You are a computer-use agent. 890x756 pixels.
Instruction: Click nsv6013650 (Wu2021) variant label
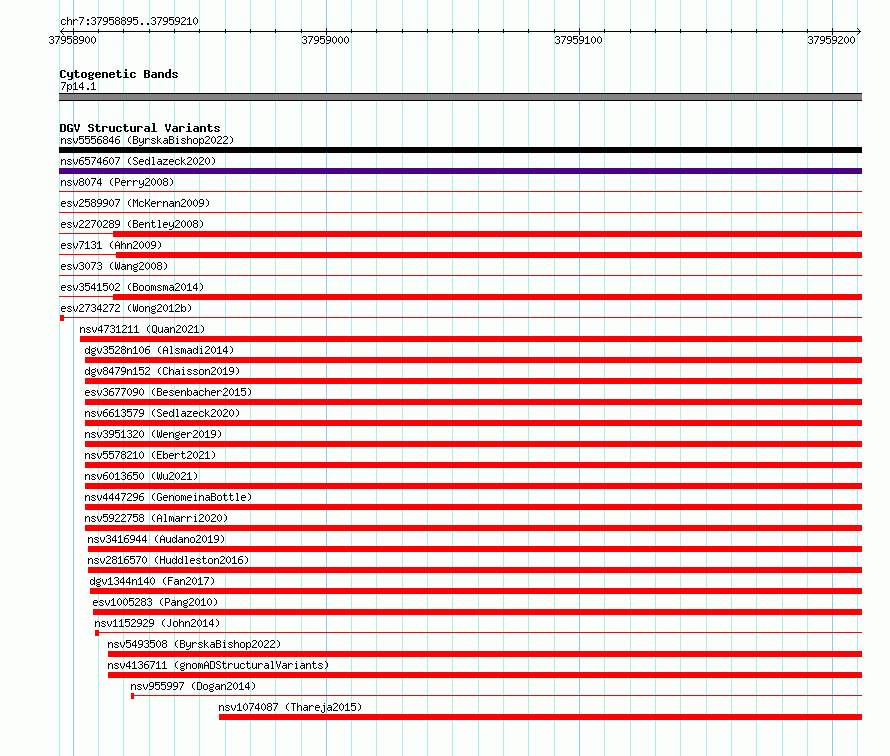point(141,476)
